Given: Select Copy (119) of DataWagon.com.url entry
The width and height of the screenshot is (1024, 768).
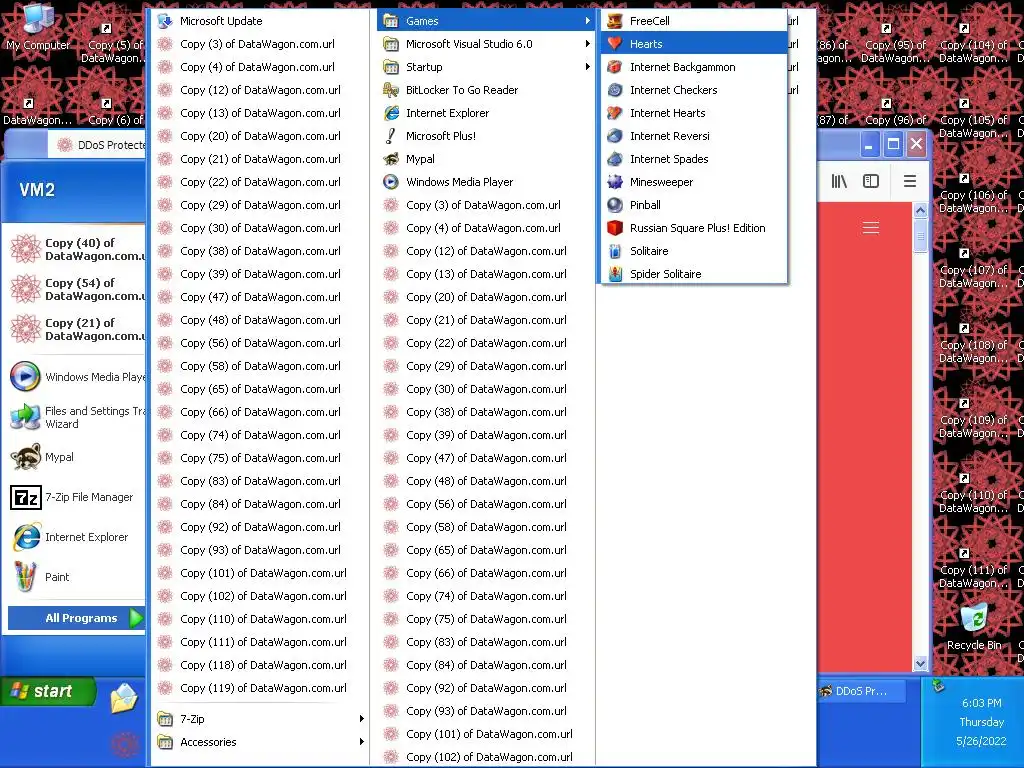Looking at the screenshot, I should (x=261, y=688).
